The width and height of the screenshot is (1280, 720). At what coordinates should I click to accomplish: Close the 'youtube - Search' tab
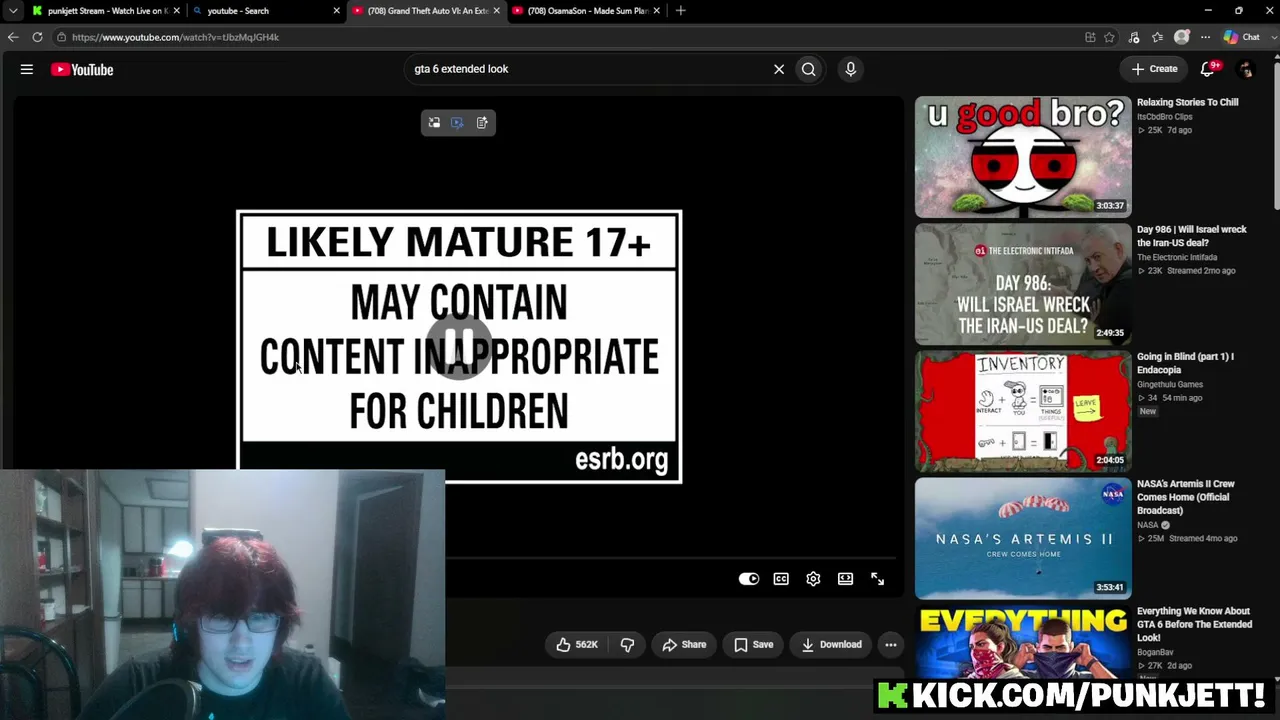(337, 11)
